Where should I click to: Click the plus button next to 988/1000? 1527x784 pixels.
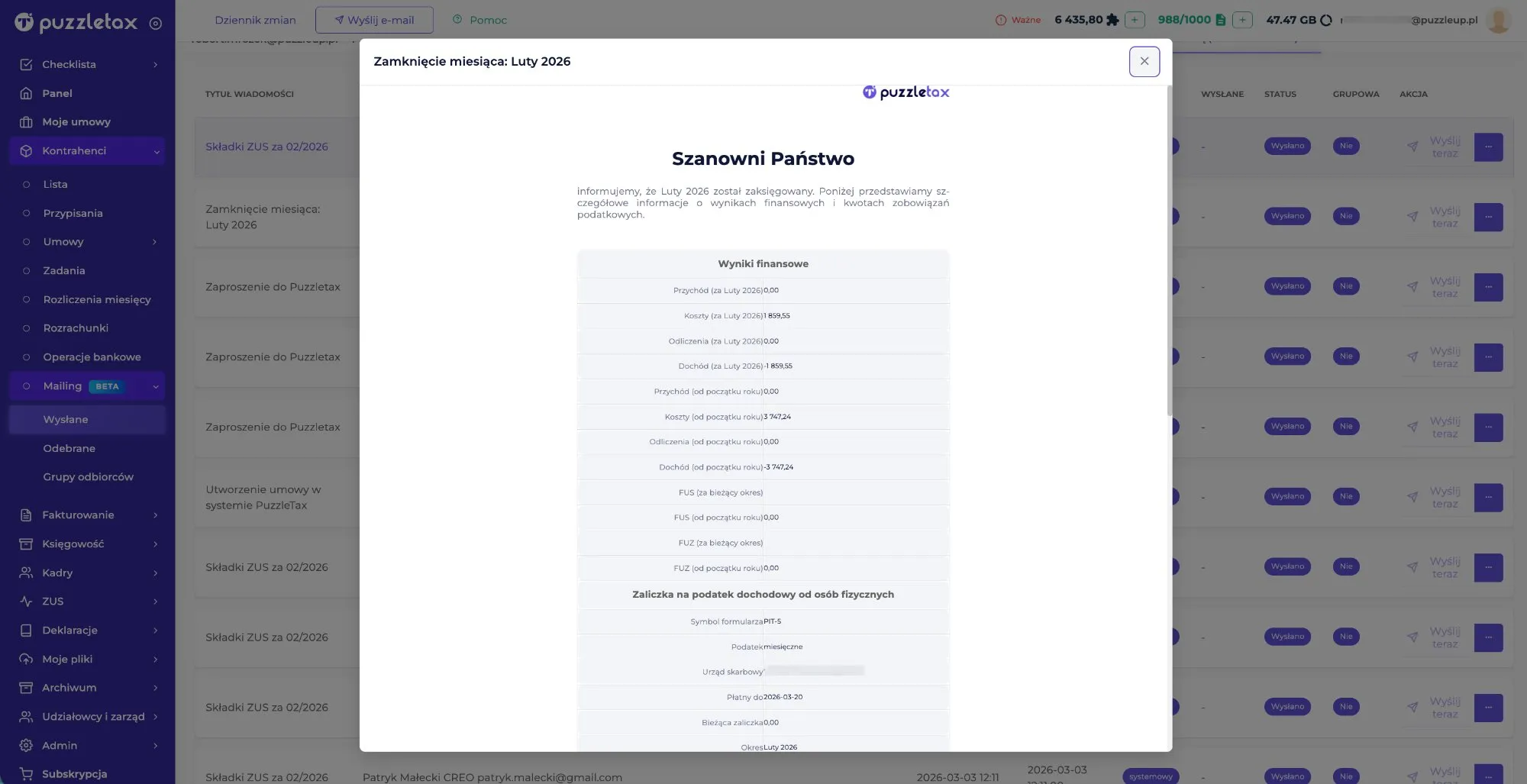1242,20
